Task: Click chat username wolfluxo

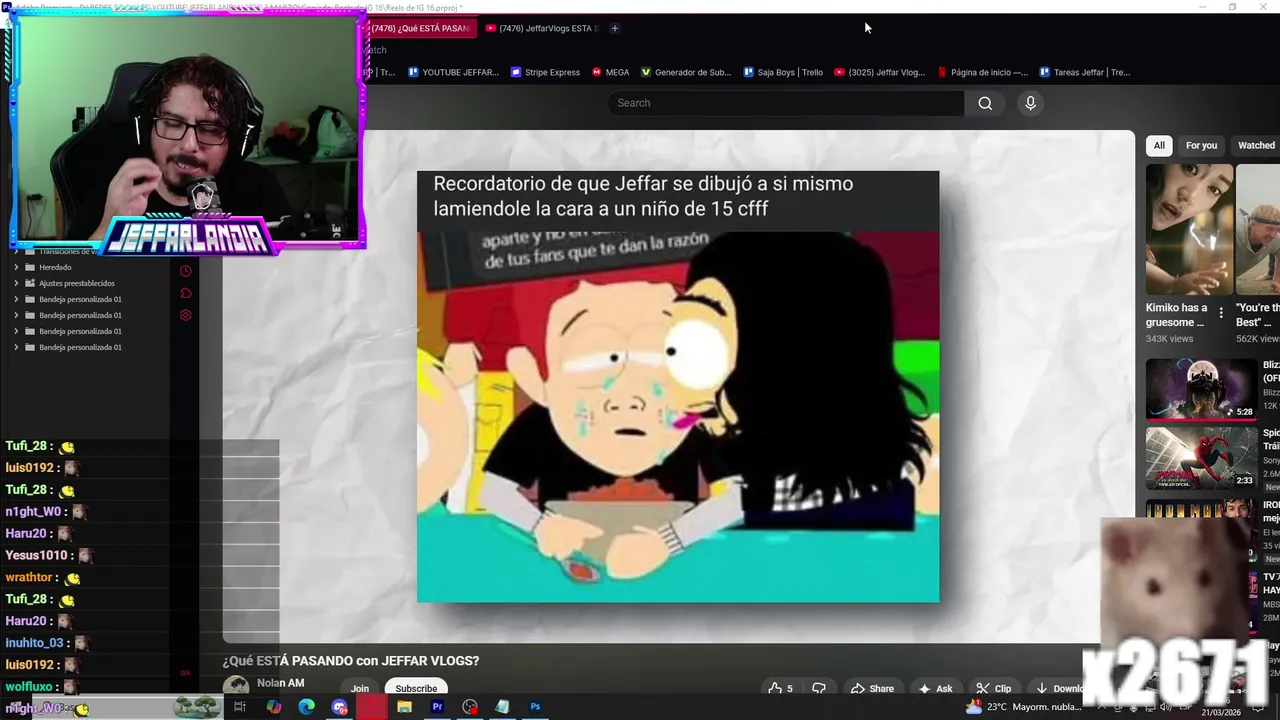Action: (x=28, y=687)
